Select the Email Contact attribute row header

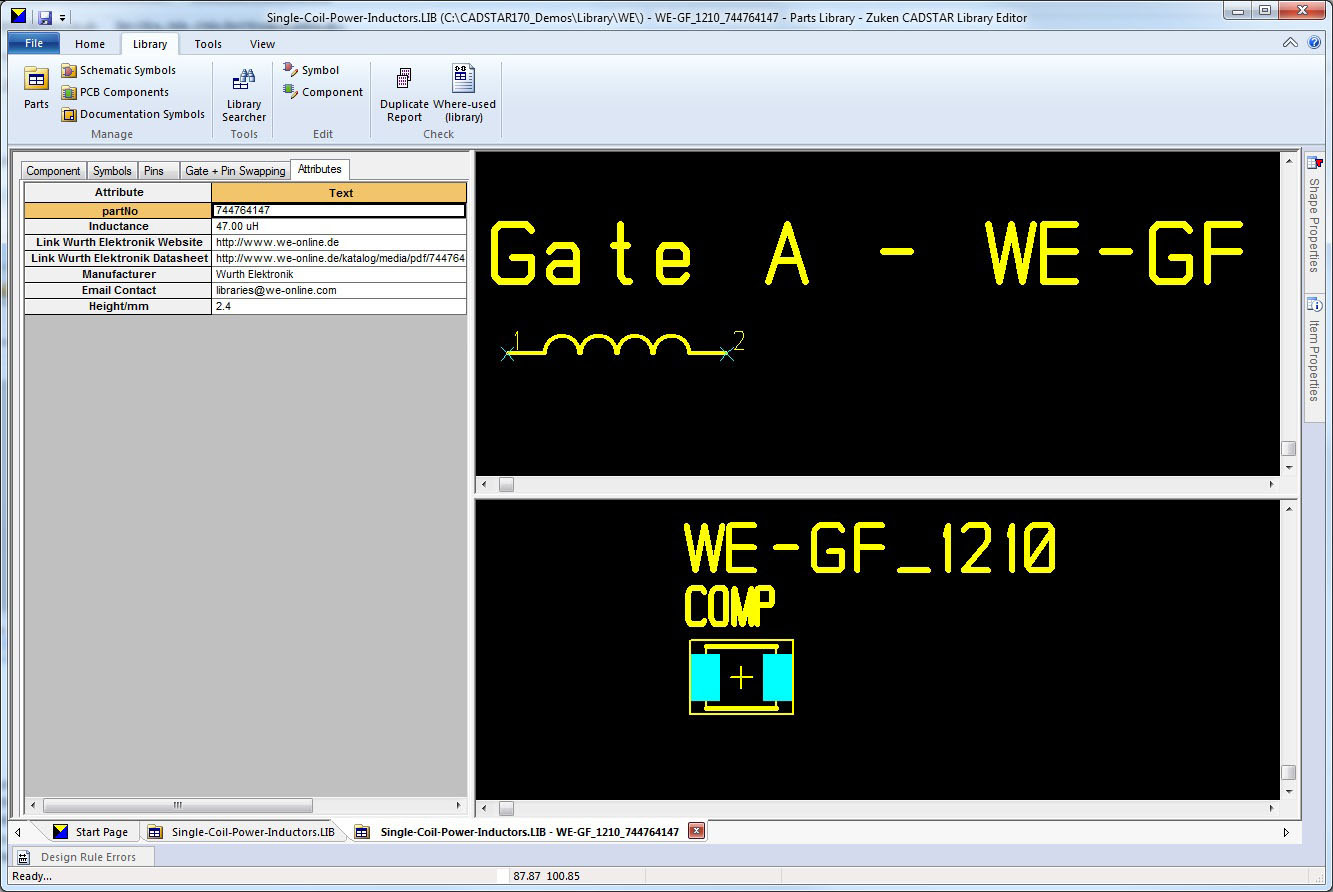coord(118,291)
